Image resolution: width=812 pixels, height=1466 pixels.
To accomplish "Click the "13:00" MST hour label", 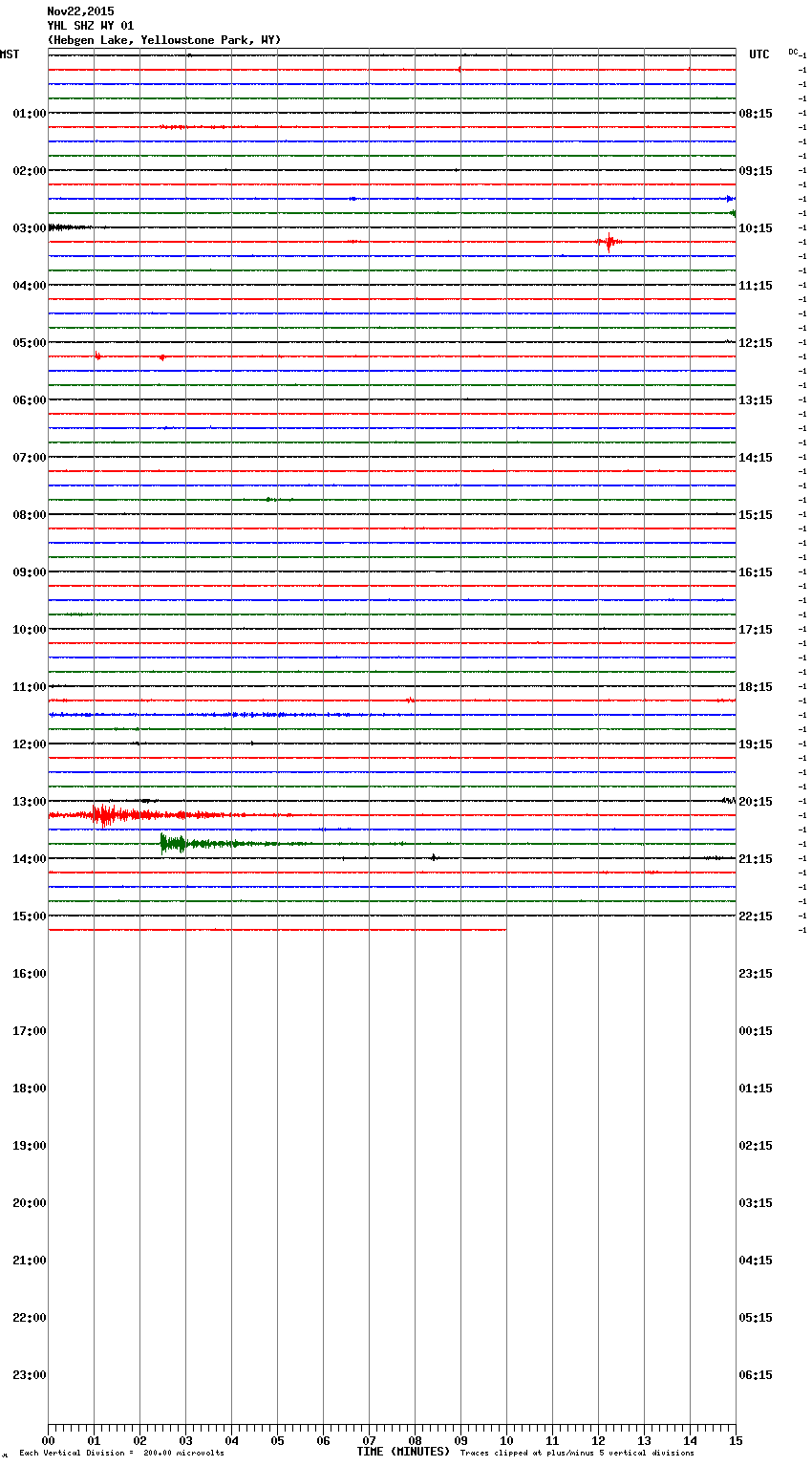I will [30, 802].
